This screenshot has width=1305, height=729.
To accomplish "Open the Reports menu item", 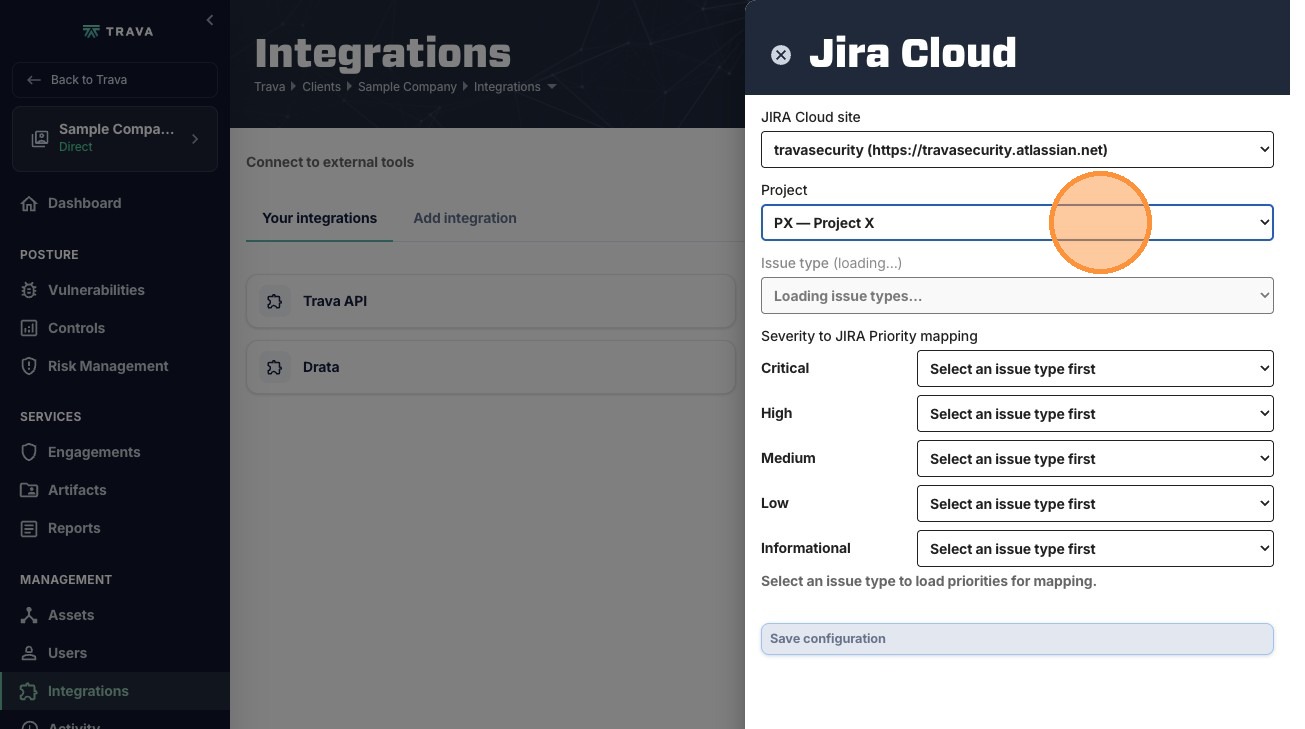I will pos(74,528).
